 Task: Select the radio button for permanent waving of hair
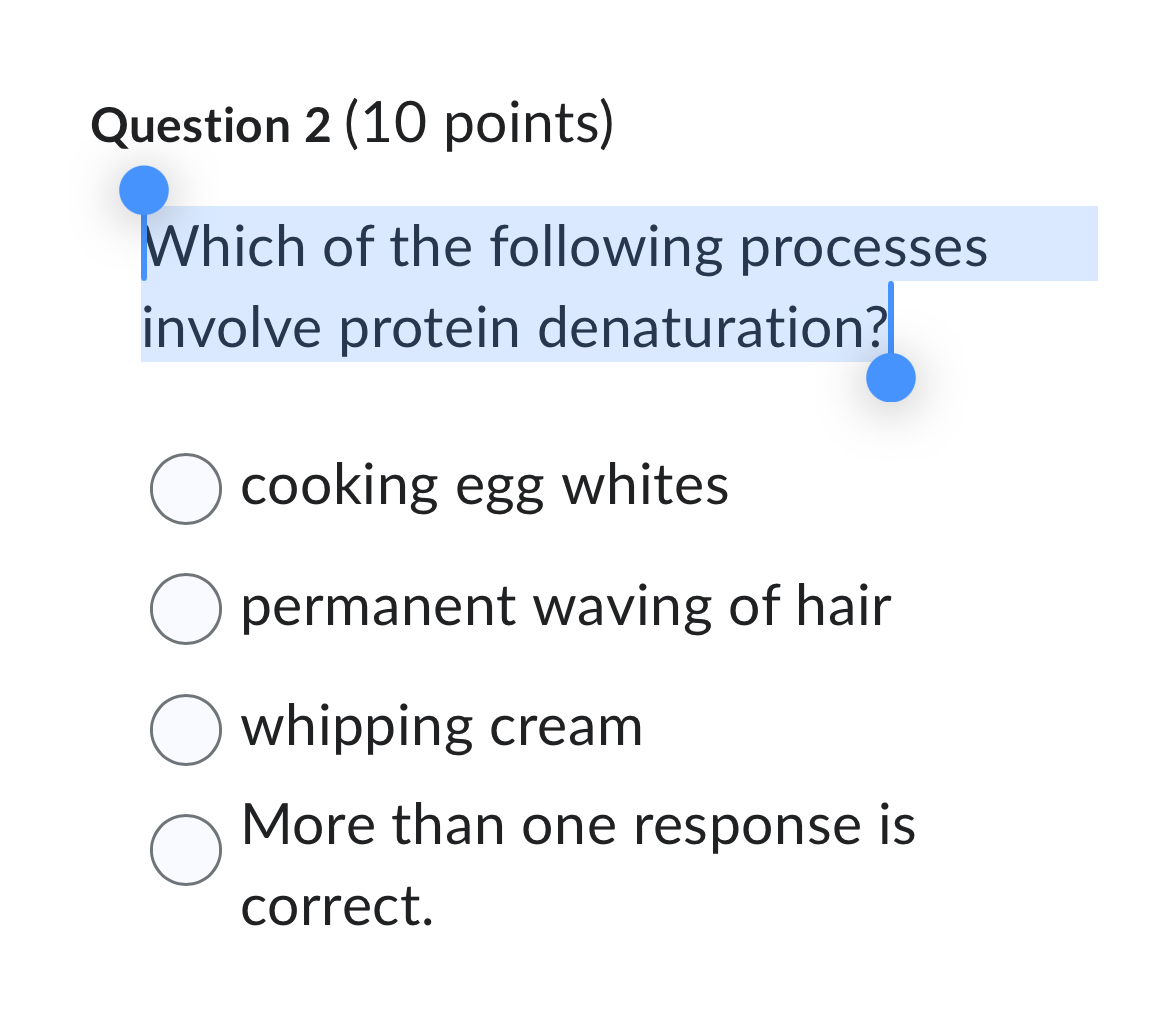pos(186,607)
